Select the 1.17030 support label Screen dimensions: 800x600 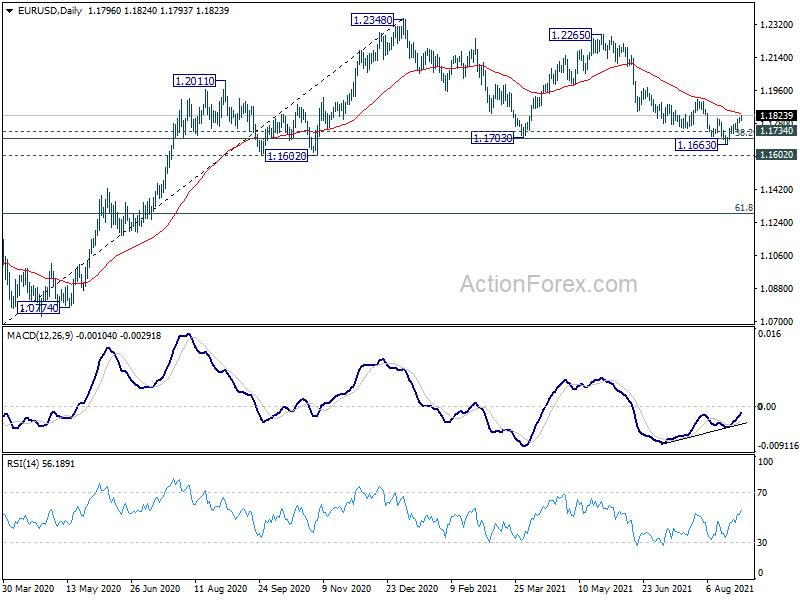492,138
